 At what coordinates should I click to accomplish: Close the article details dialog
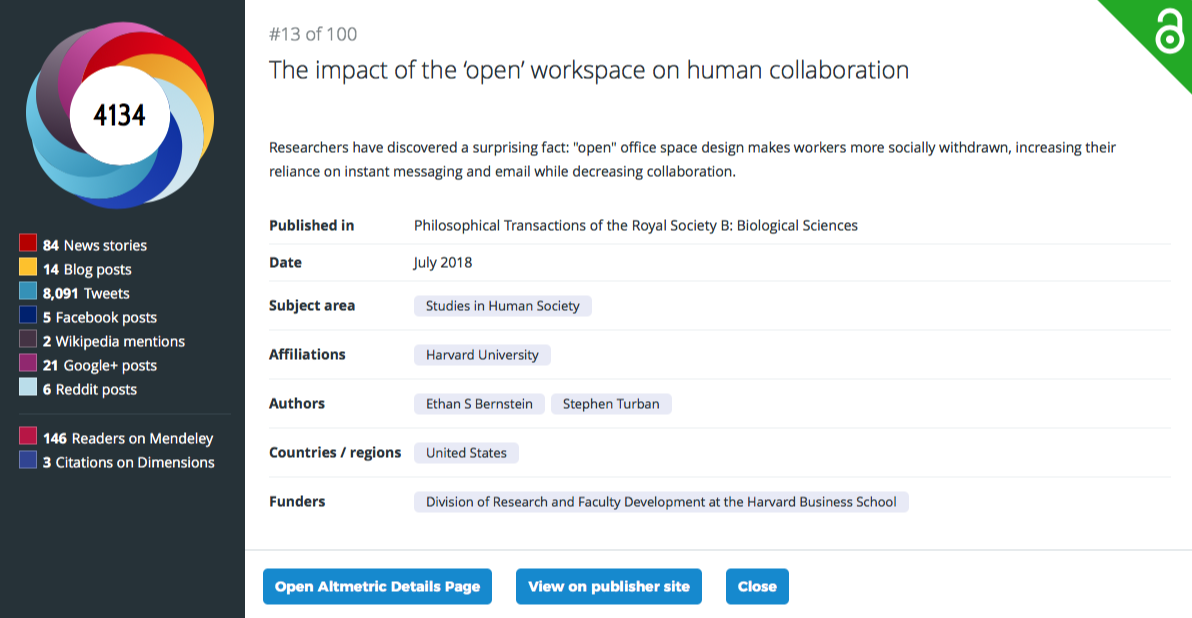757,586
